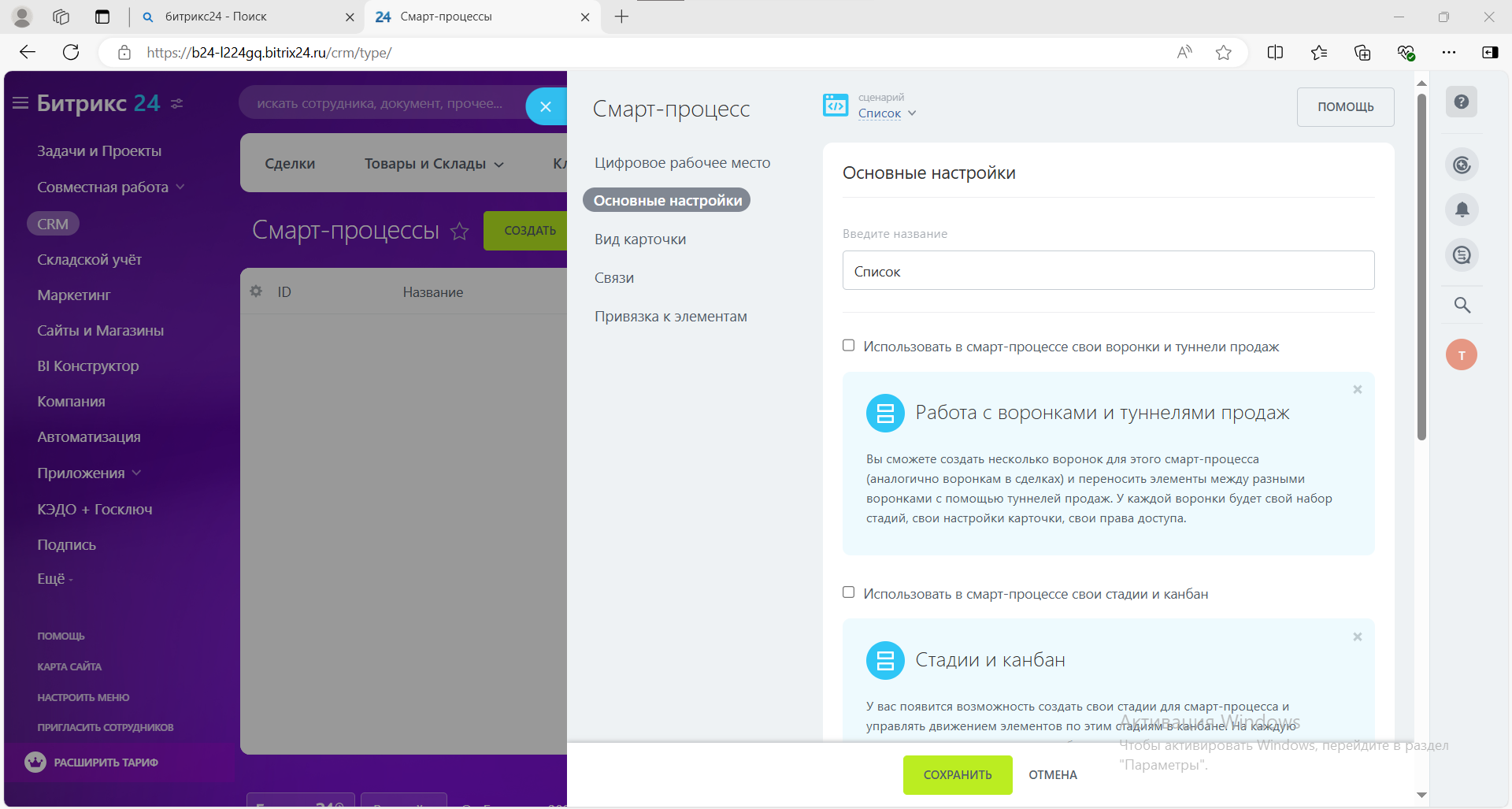Open the question mark help icon in right panel
Viewport: 1512px width, 809px height.
point(1462,102)
